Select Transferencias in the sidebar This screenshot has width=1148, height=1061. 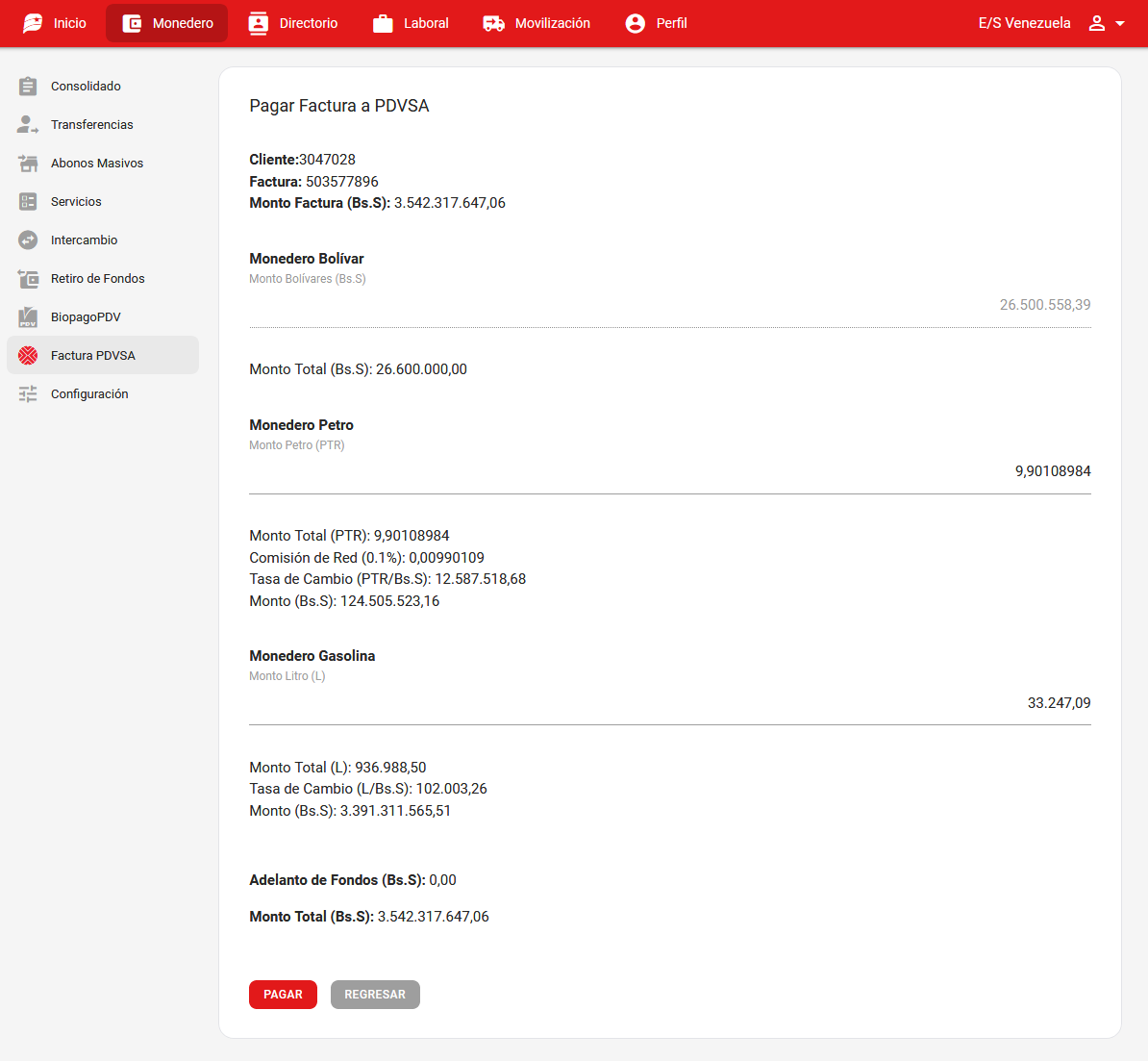pos(103,124)
